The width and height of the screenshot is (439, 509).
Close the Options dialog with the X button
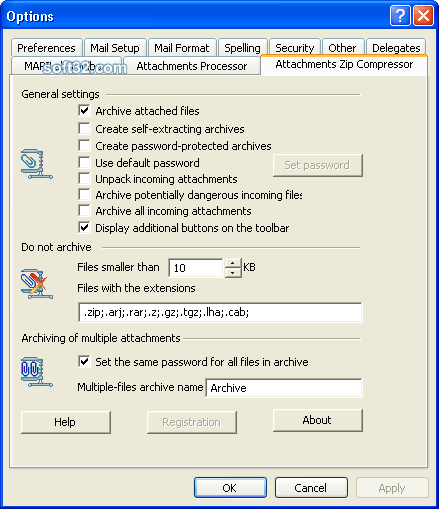coord(423,15)
